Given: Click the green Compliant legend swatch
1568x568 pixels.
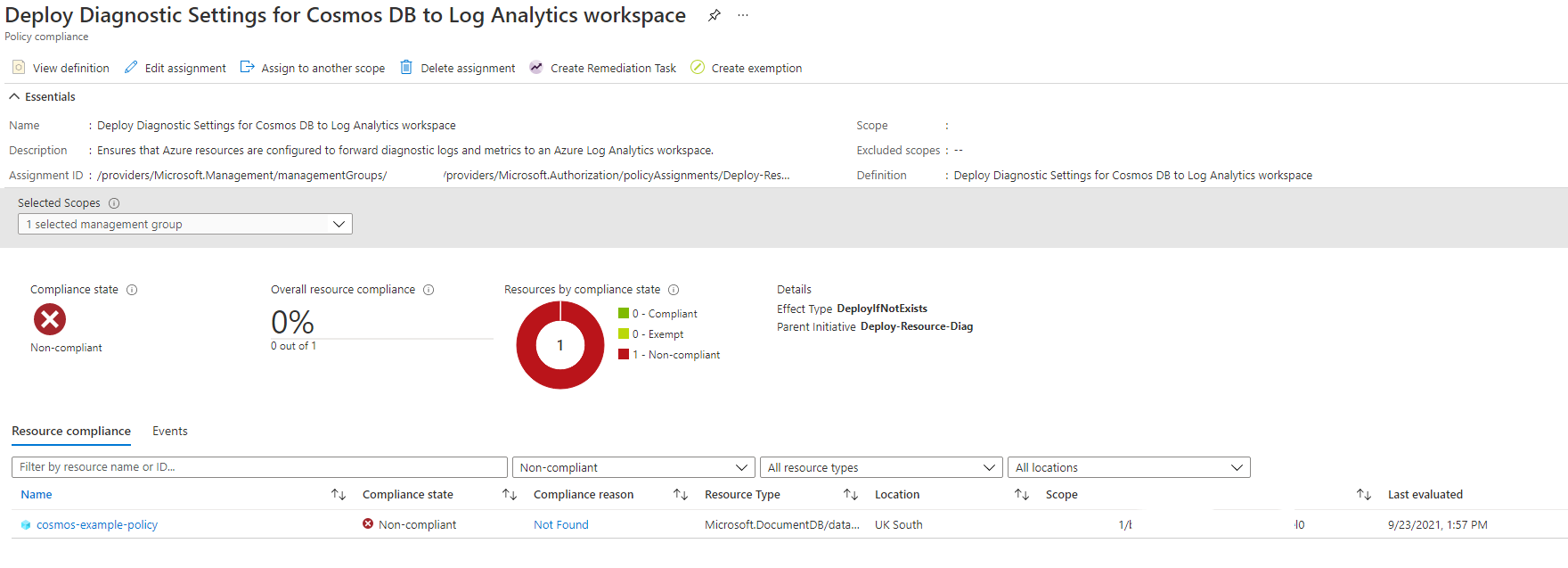Looking at the screenshot, I should (x=624, y=313).
